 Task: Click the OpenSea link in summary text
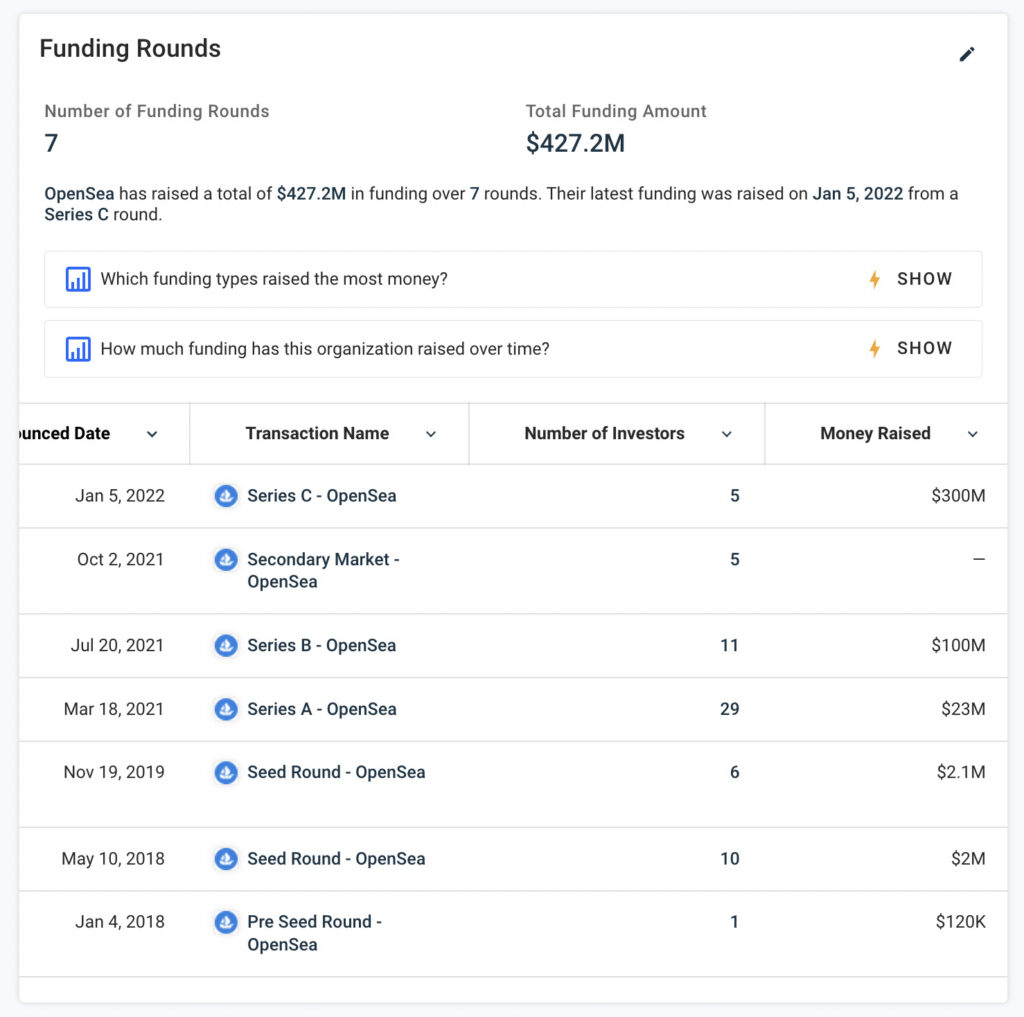coord(79,194)
